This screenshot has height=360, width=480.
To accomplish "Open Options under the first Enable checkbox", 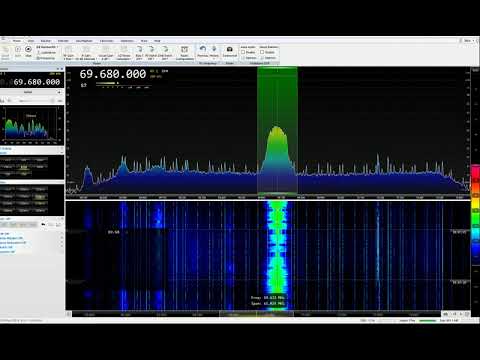I will point(249,58).
